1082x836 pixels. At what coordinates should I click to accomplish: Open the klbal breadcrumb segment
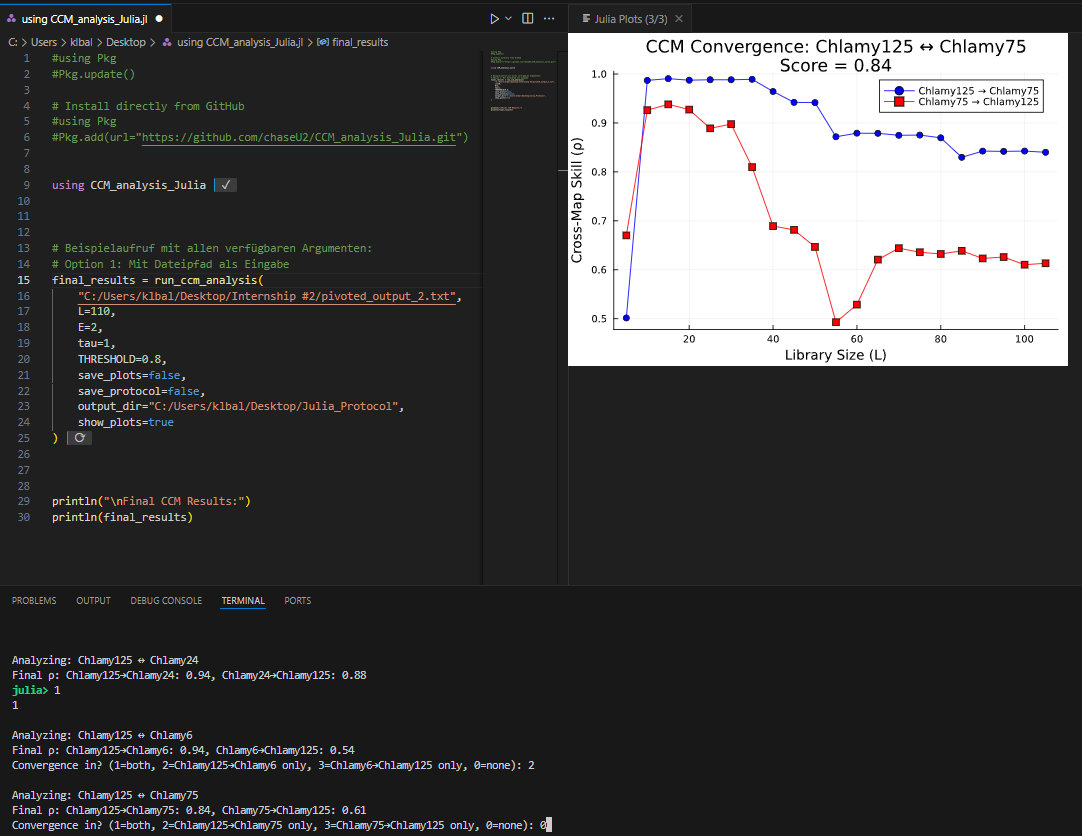coord(81,42)
